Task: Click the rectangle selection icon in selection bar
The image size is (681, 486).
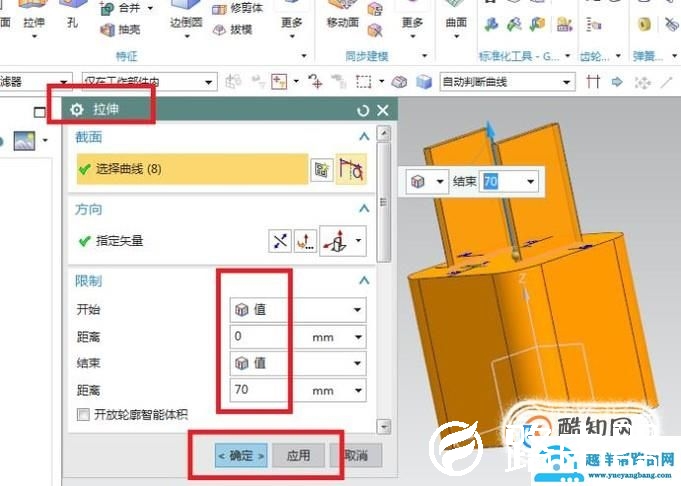Action: tap(364, 82)
